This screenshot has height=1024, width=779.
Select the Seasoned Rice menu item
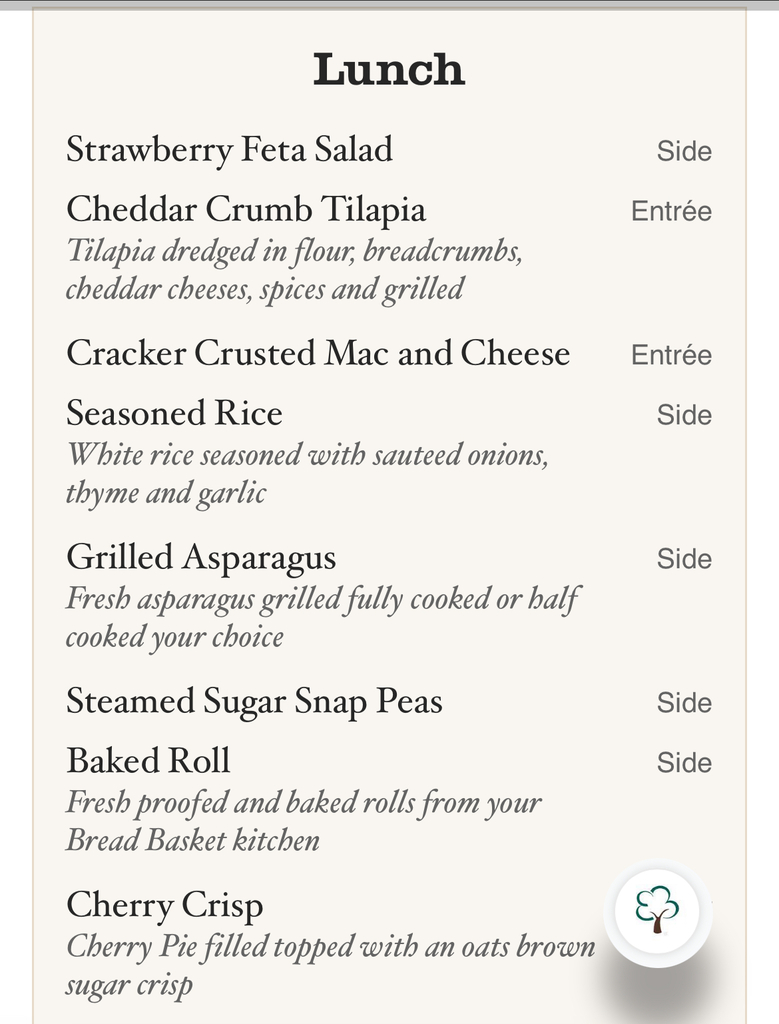(174, 413)
